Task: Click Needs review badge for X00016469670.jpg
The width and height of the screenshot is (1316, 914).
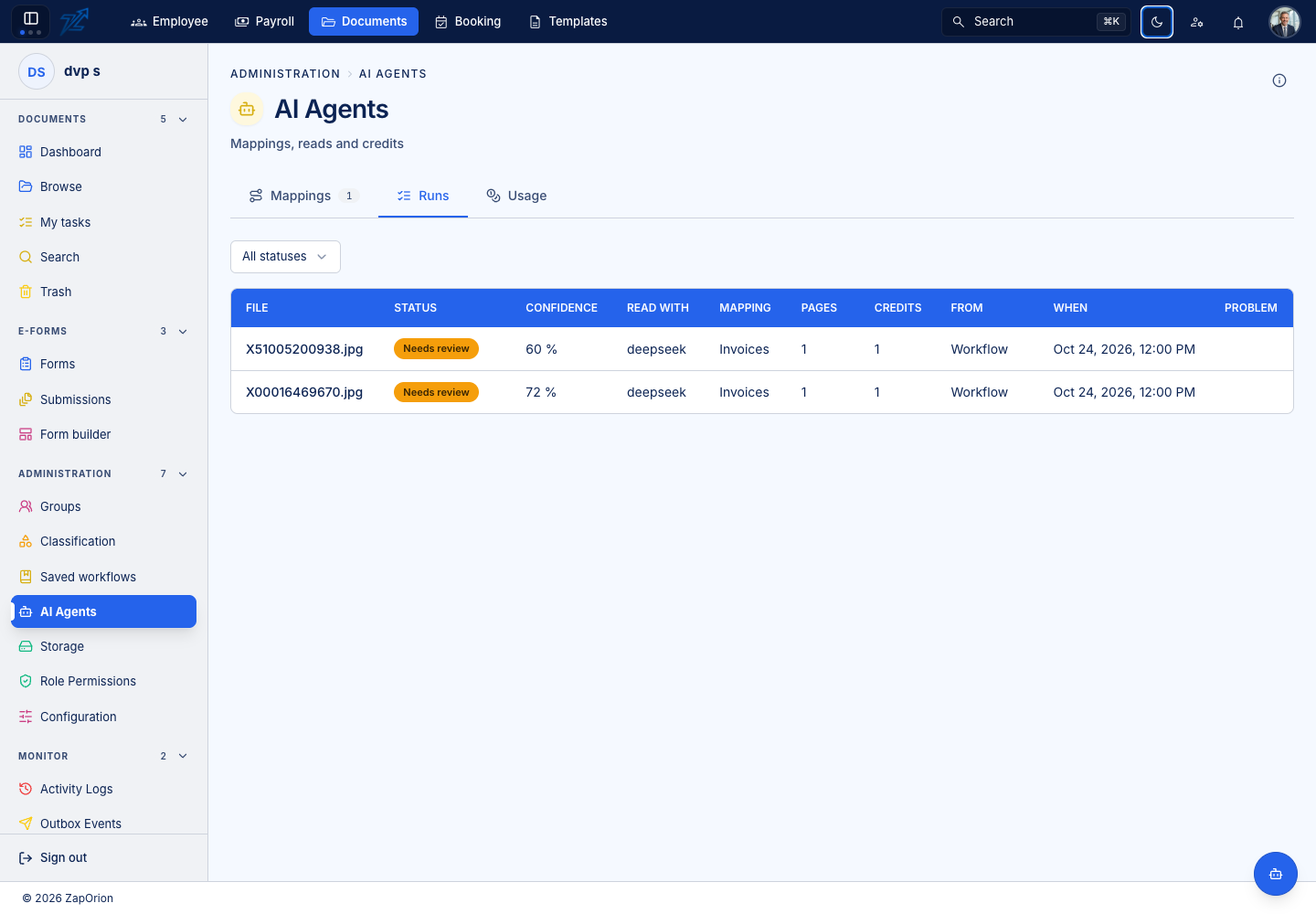Action: tap(436, 392)
